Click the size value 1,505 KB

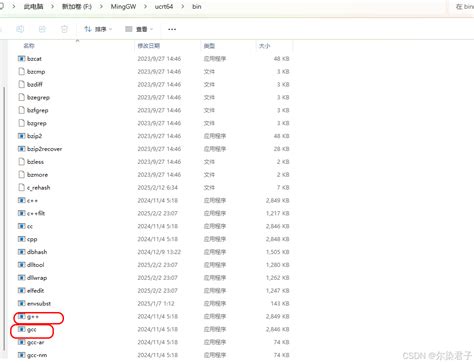tap(277, 252)
